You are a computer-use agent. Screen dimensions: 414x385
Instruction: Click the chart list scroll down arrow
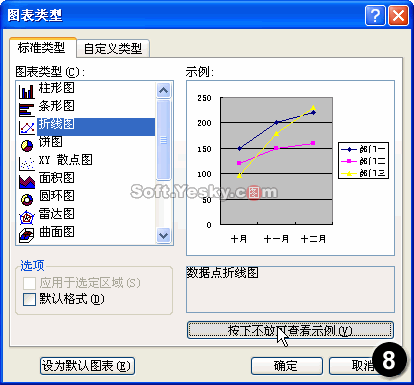[163, 236]
